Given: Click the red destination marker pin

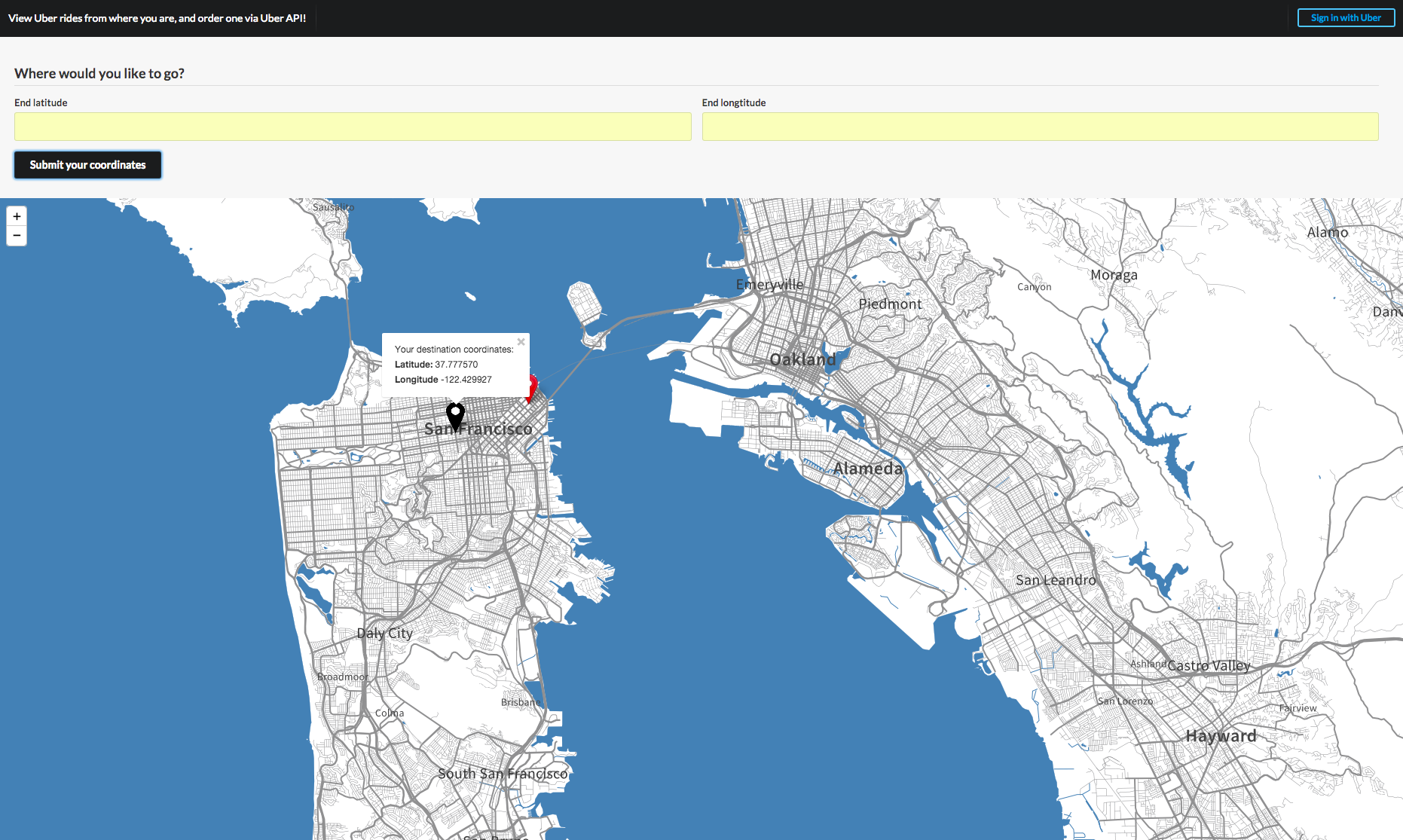Looking at the screenshot, I should pos(532,389).
